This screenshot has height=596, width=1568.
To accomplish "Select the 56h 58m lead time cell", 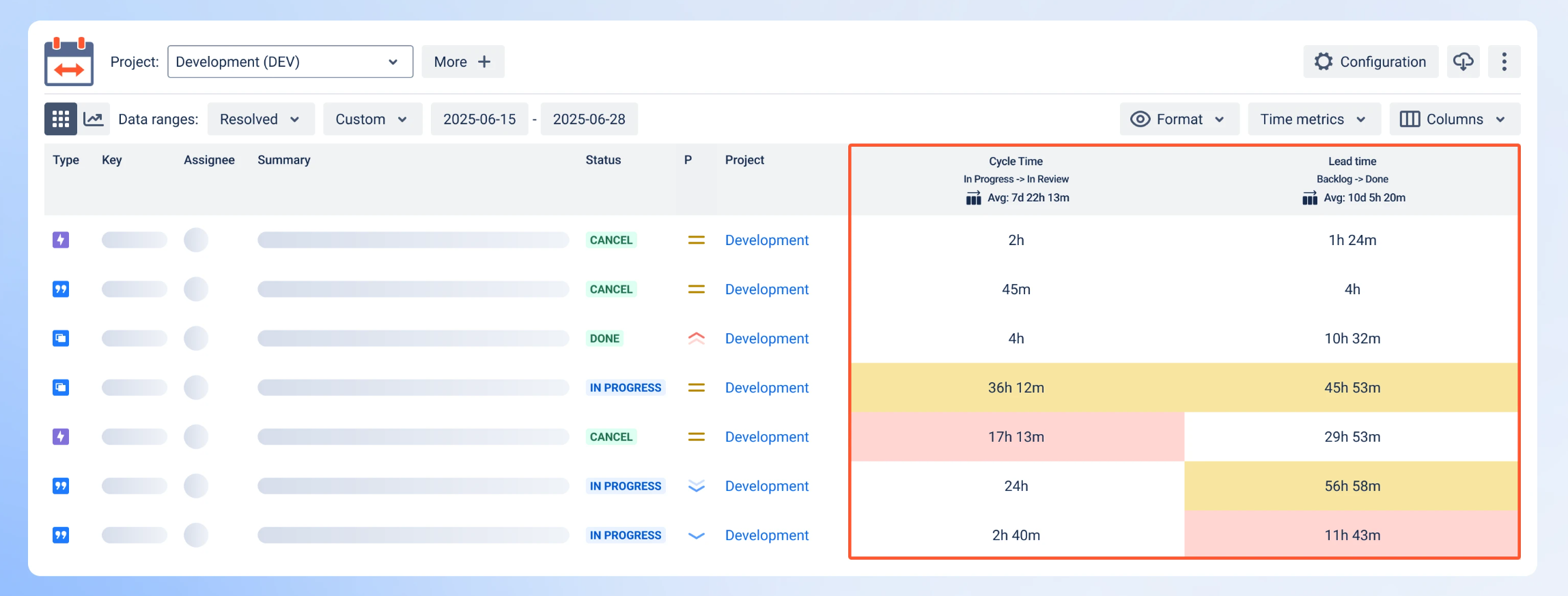I will click(x=1352, y=485).
